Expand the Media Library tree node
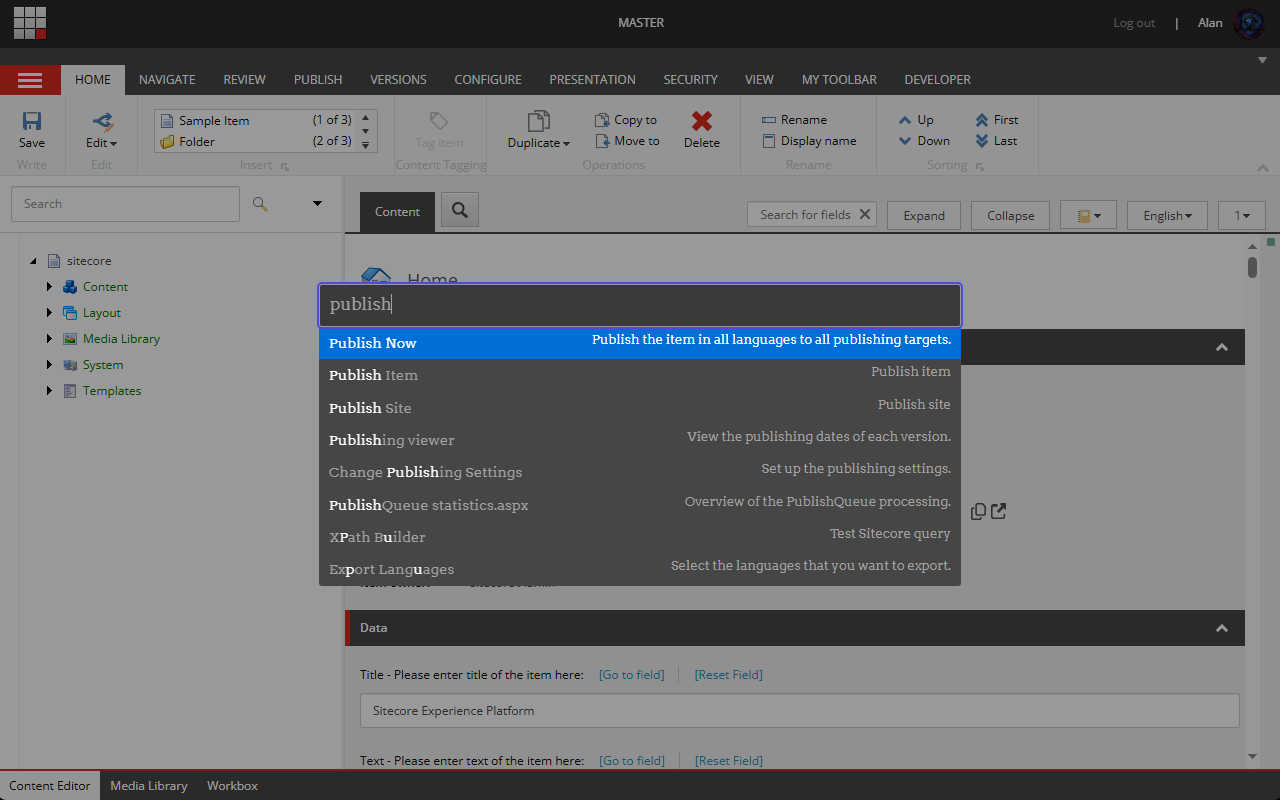The image size is (1280, 800). [49, 339]
